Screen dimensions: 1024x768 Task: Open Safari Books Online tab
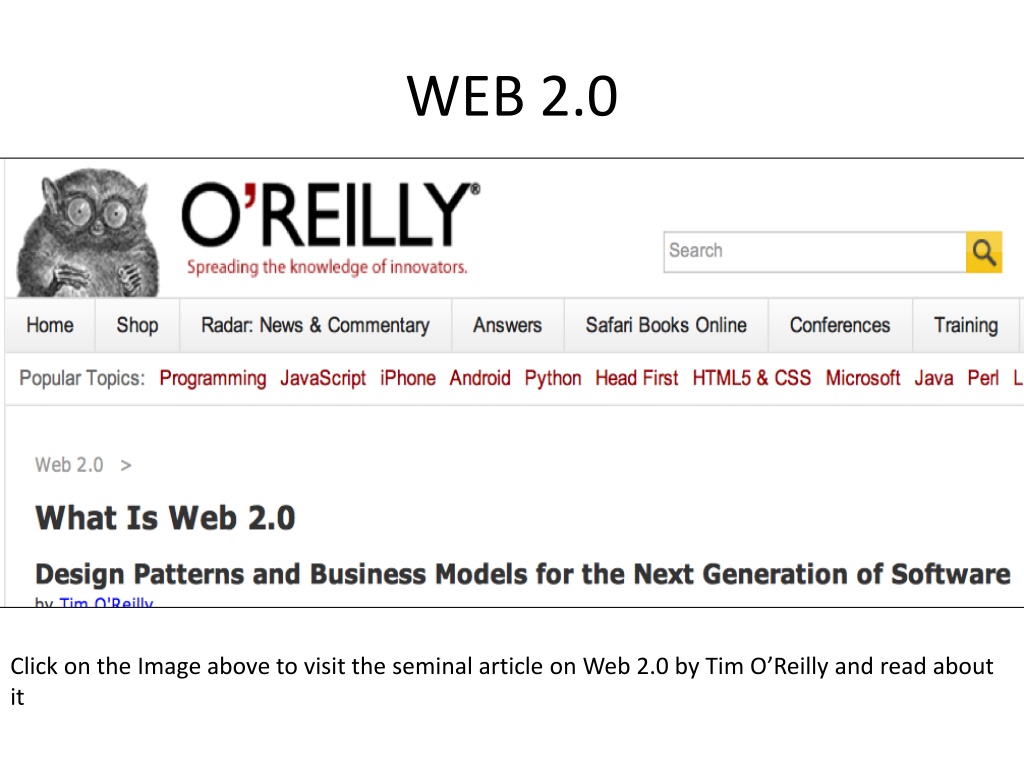pyautogui.click(x=666, y=325)
